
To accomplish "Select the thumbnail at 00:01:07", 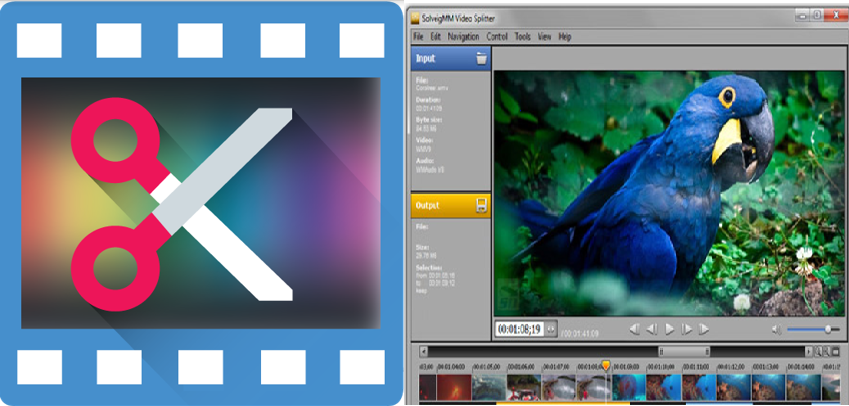I will 559,387.
